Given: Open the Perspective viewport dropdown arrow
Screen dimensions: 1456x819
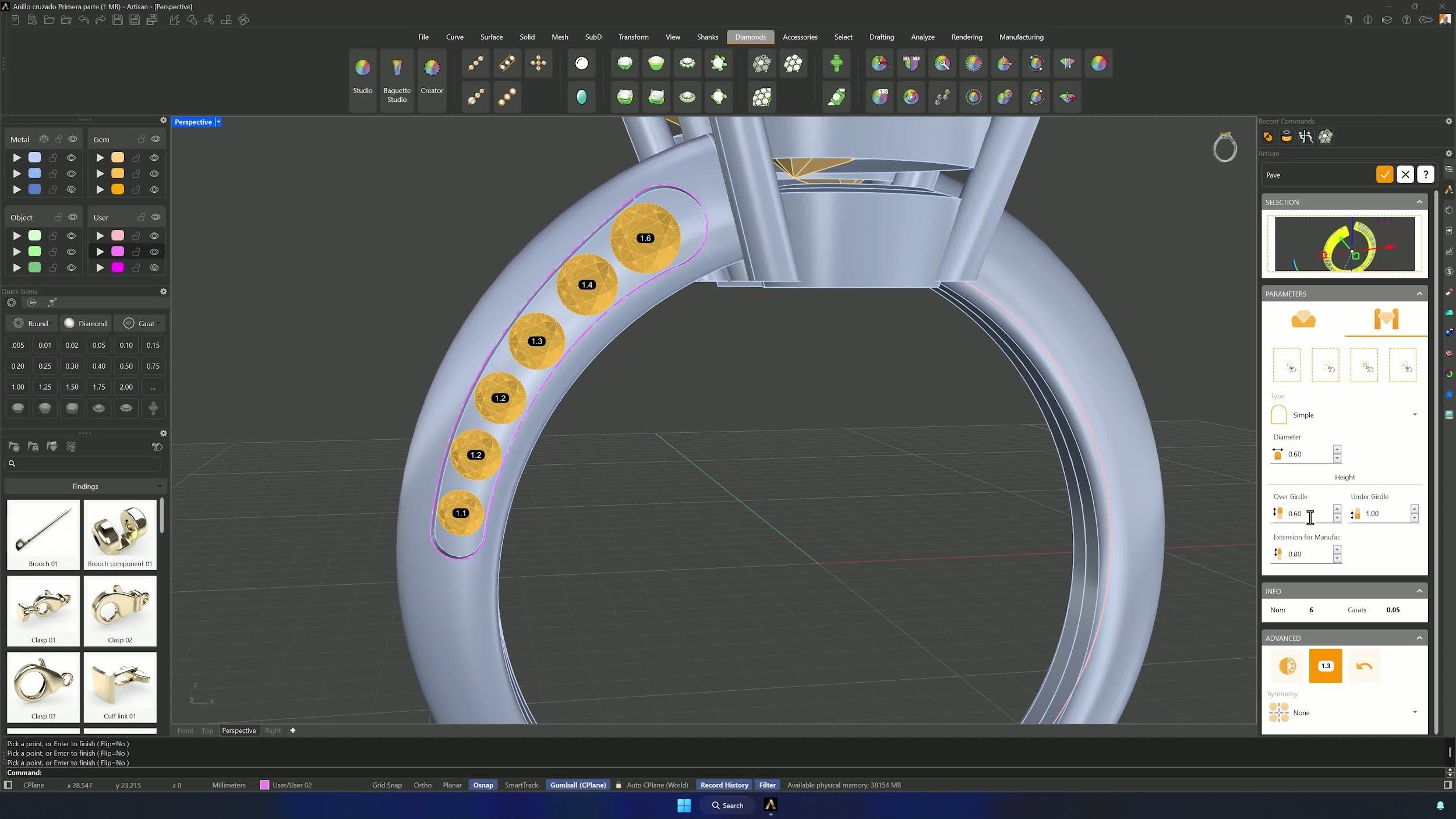Looking at the screenshot, I should click(x=218, y=122).
